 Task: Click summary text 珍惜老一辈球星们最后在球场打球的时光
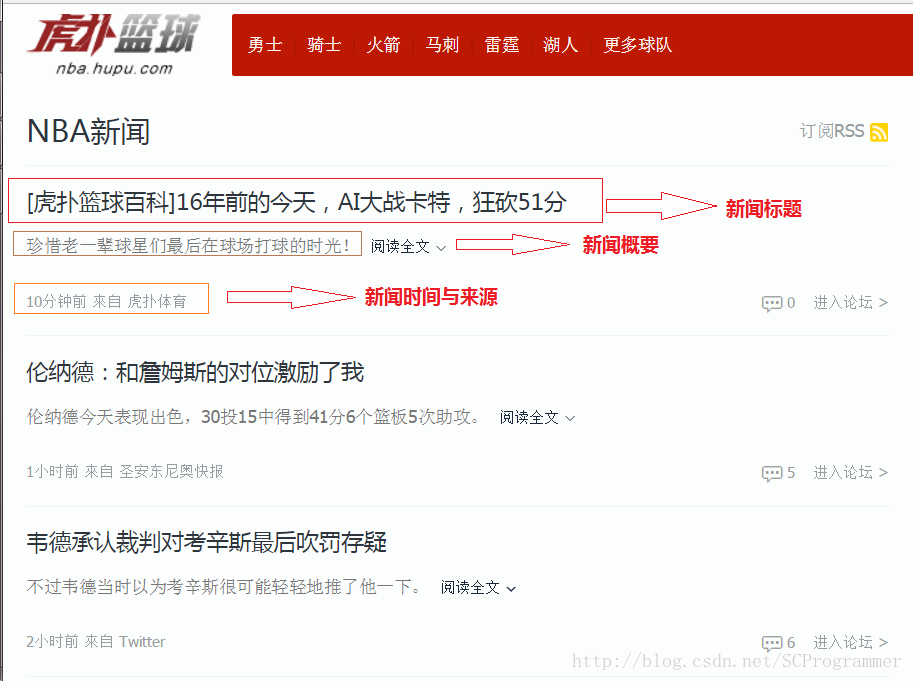tap(188, 246)
